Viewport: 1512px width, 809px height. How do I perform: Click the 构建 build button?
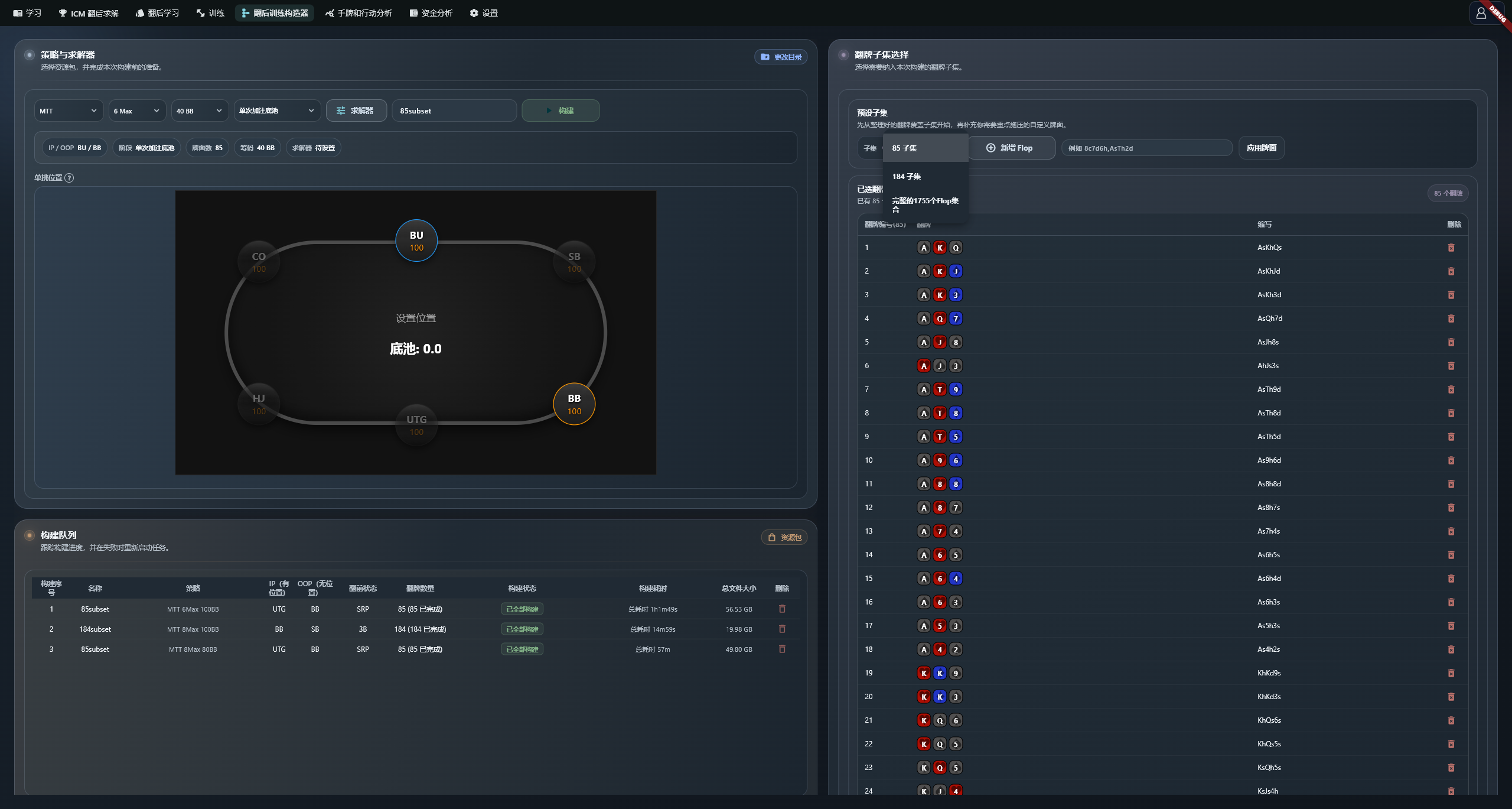coord(561,111)
